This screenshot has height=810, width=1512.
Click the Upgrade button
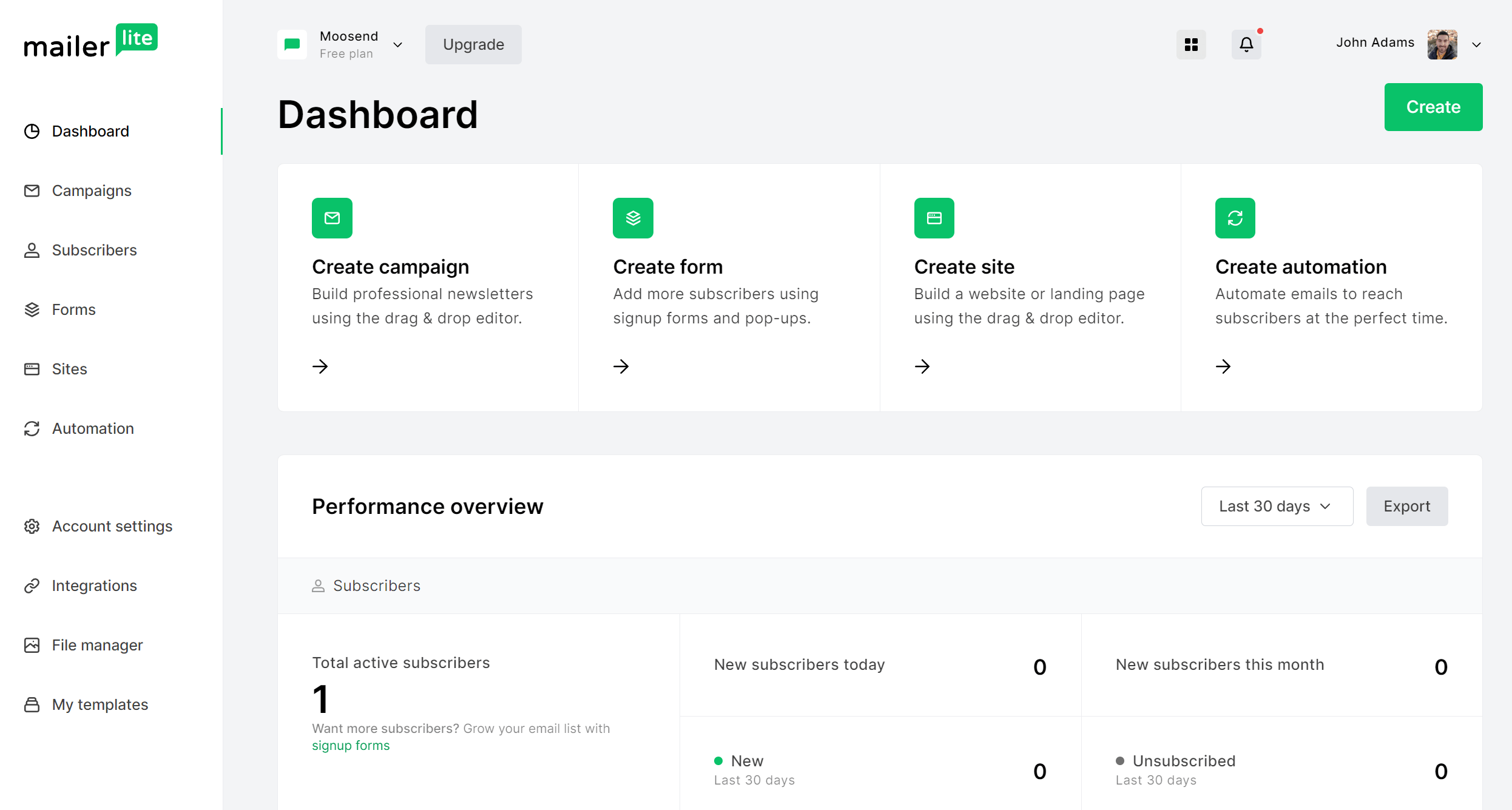[473, 44]
